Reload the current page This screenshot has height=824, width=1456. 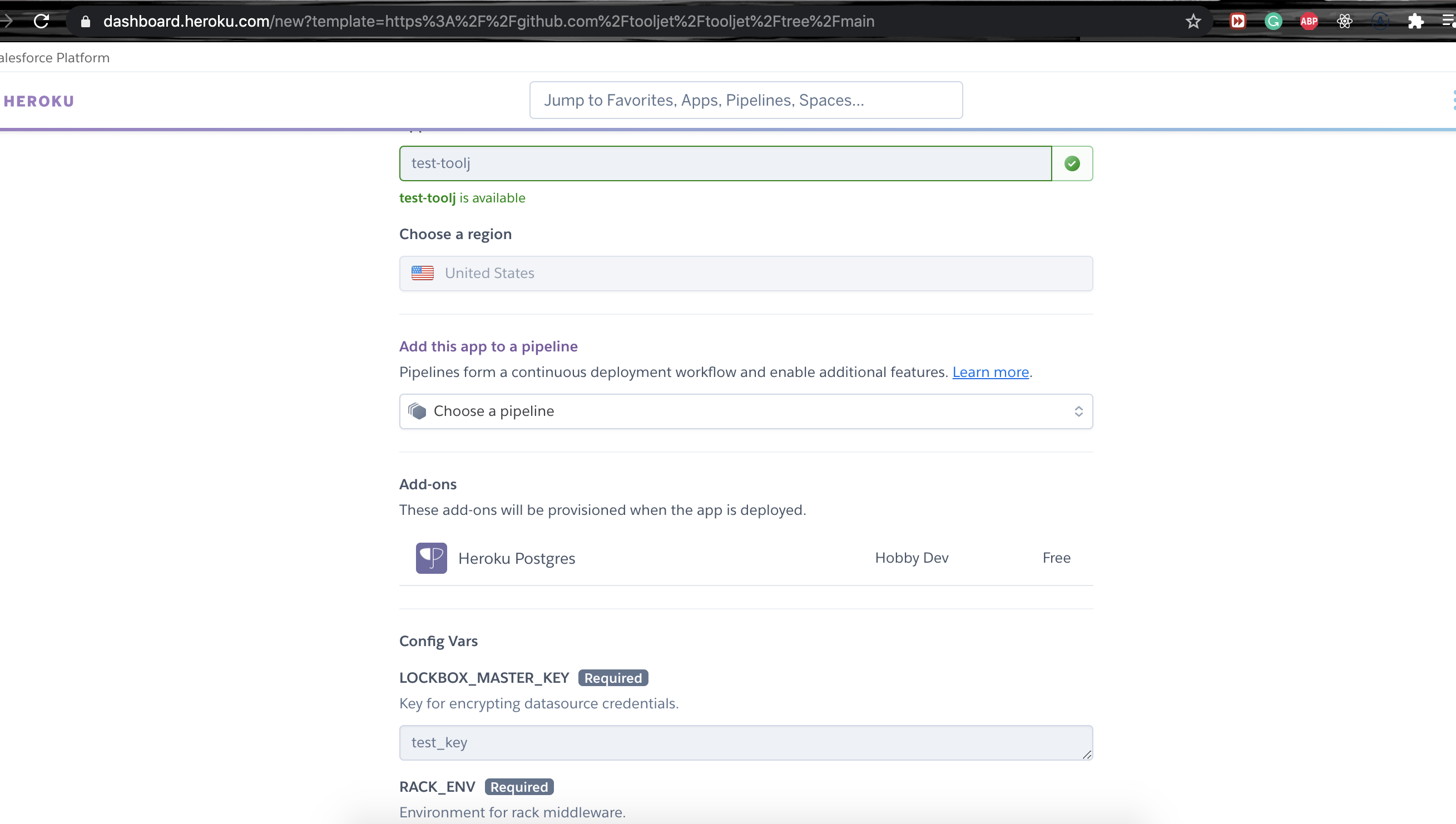[x=41, y=21]
